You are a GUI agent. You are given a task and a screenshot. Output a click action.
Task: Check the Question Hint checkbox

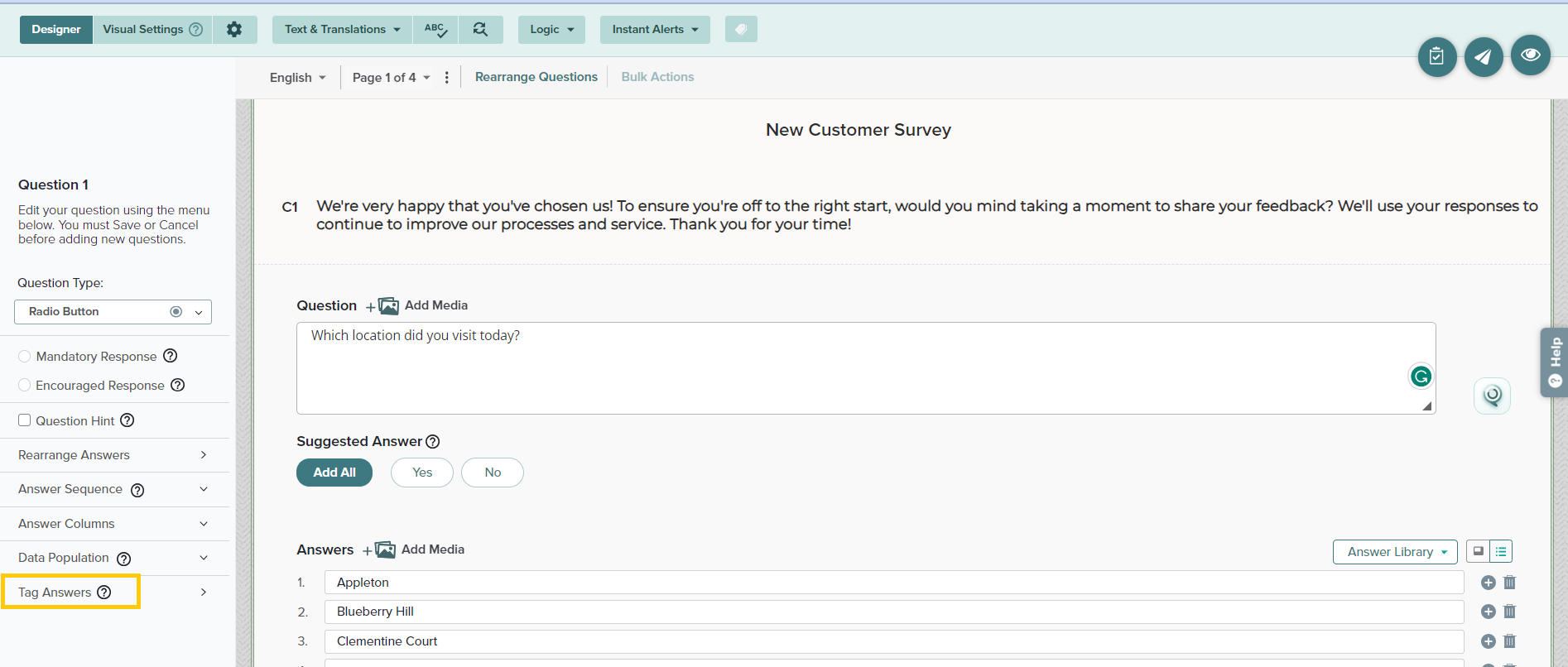click(25, 420)
